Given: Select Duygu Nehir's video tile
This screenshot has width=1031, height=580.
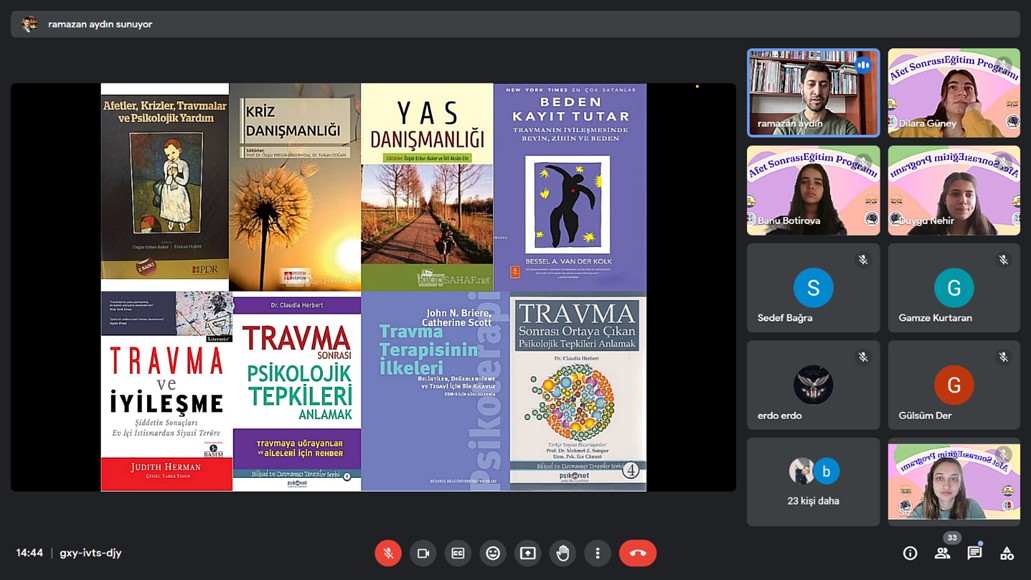Looking at the screenshot, I should [954, 191].
